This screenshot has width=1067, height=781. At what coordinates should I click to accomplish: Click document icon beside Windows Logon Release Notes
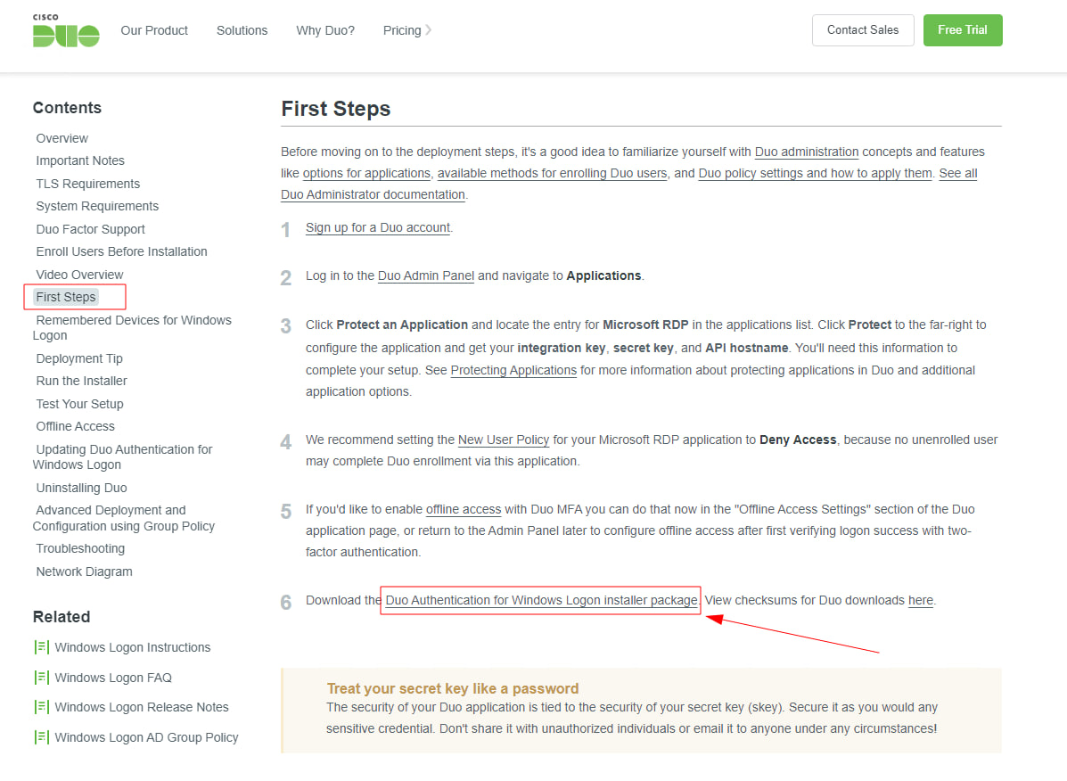[42, 707]
